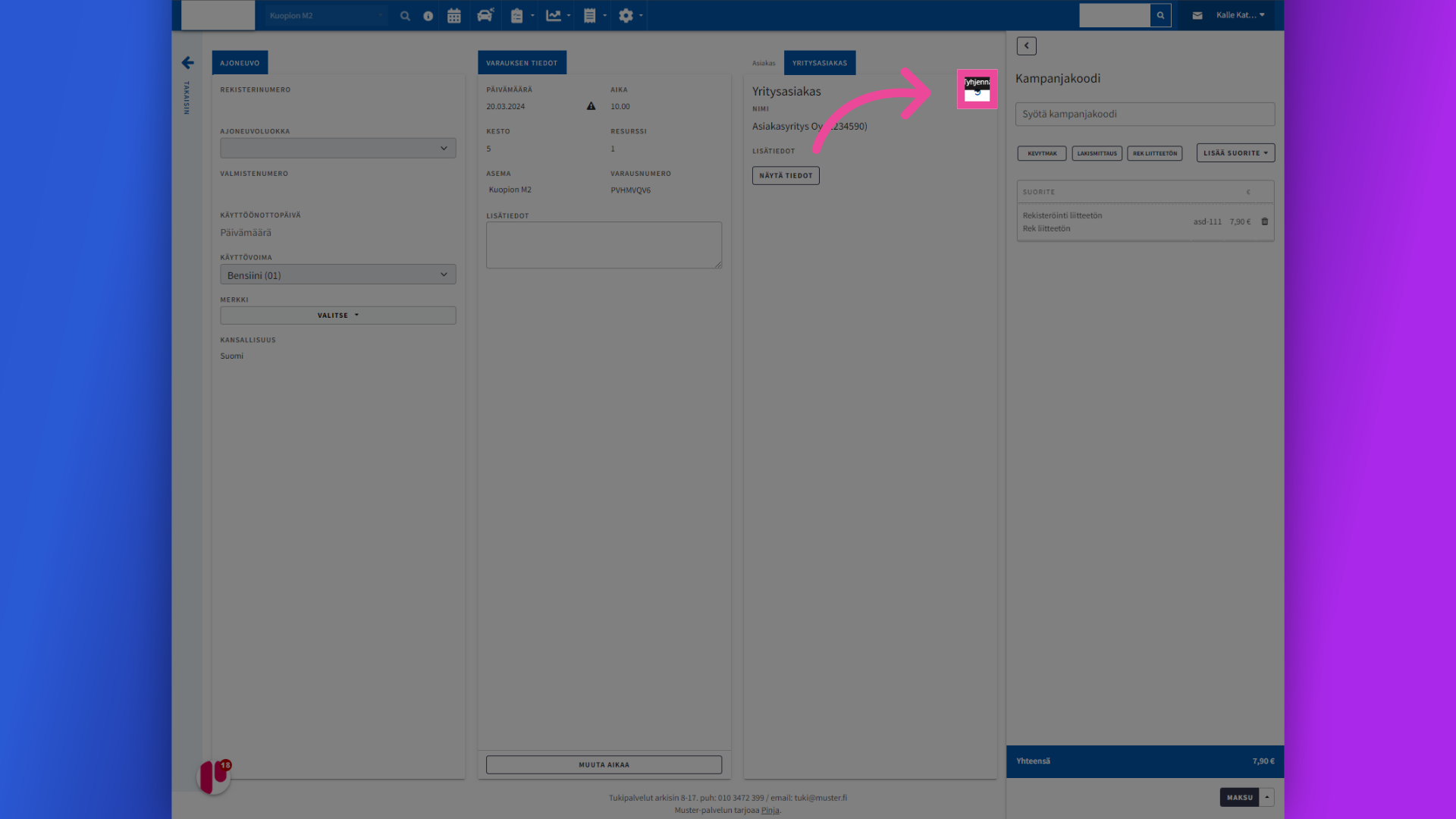Click the car icon in the toolbar
The height and width of the screenshot is (819, 1456).
pos(485,15)
